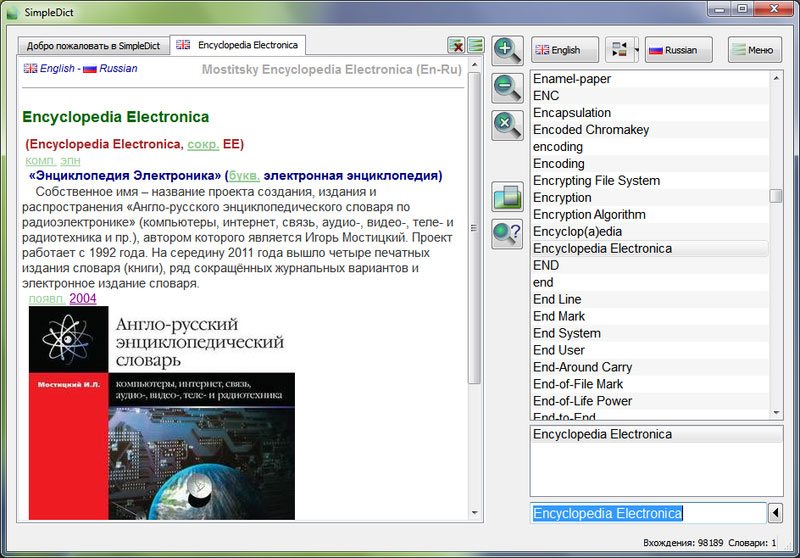The height and width of the screenshot is (558, 800).
Task: Close the current tab with red X icon
Action: click(x=456, y=46)
